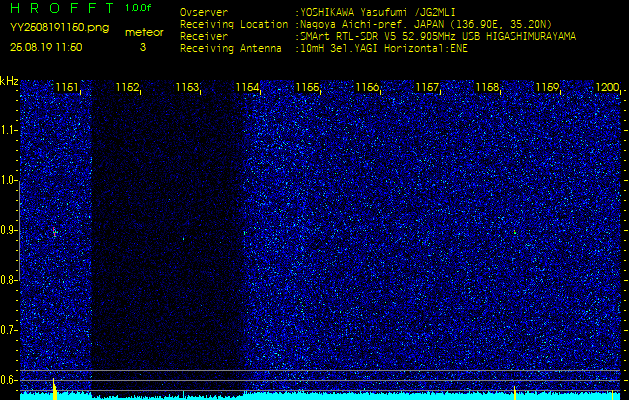The image size is (629, 400).
Task: Click the Receiving Antenna field label
Action: (231, 49)
